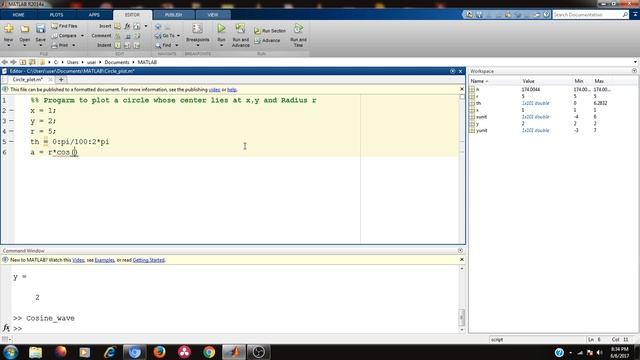Image resolution: width=640 pixels, height=360 pixels.
Task: Switch to the PLOTS tab
Action: (x=56, y=15)
